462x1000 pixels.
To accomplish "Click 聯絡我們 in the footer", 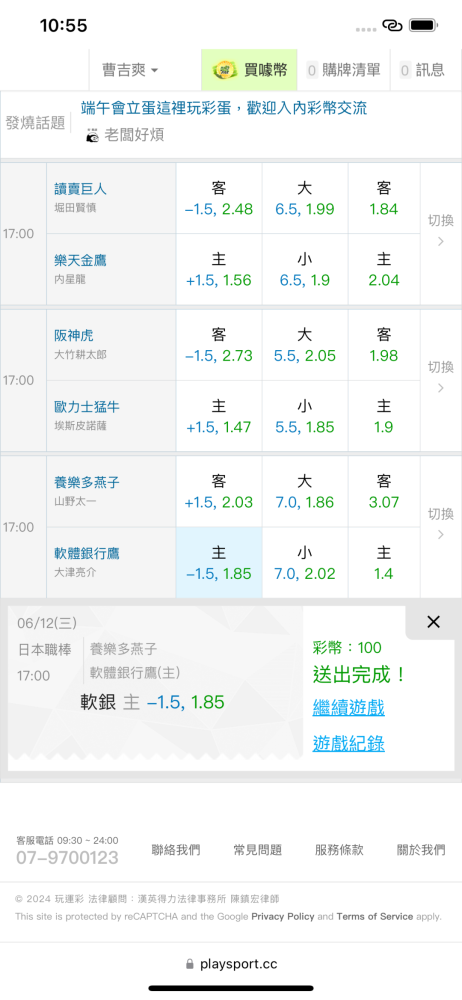I will pos(175,849).
